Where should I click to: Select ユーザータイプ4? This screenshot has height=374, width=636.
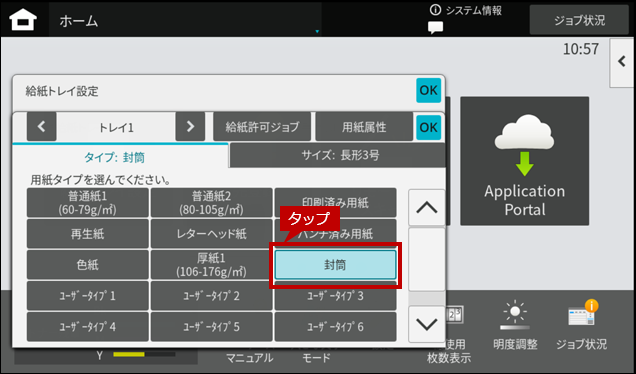click(x=88, y=327)
